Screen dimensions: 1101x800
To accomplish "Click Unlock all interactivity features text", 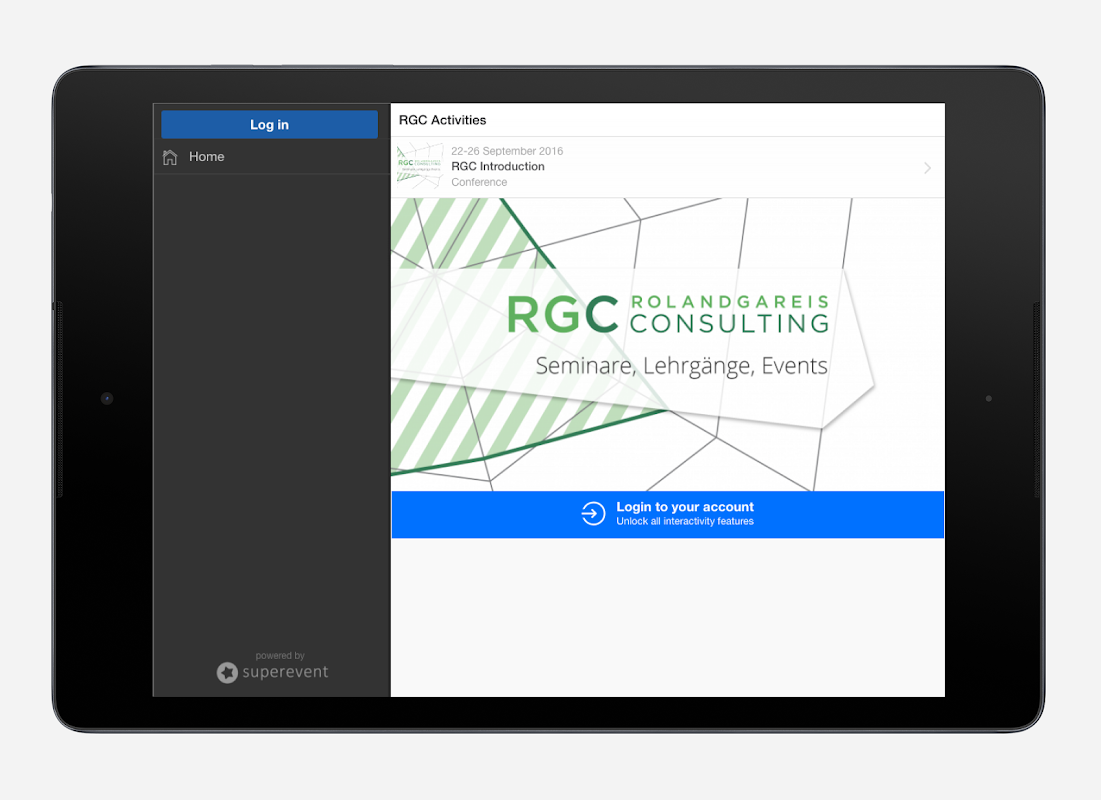I will 685,521.
